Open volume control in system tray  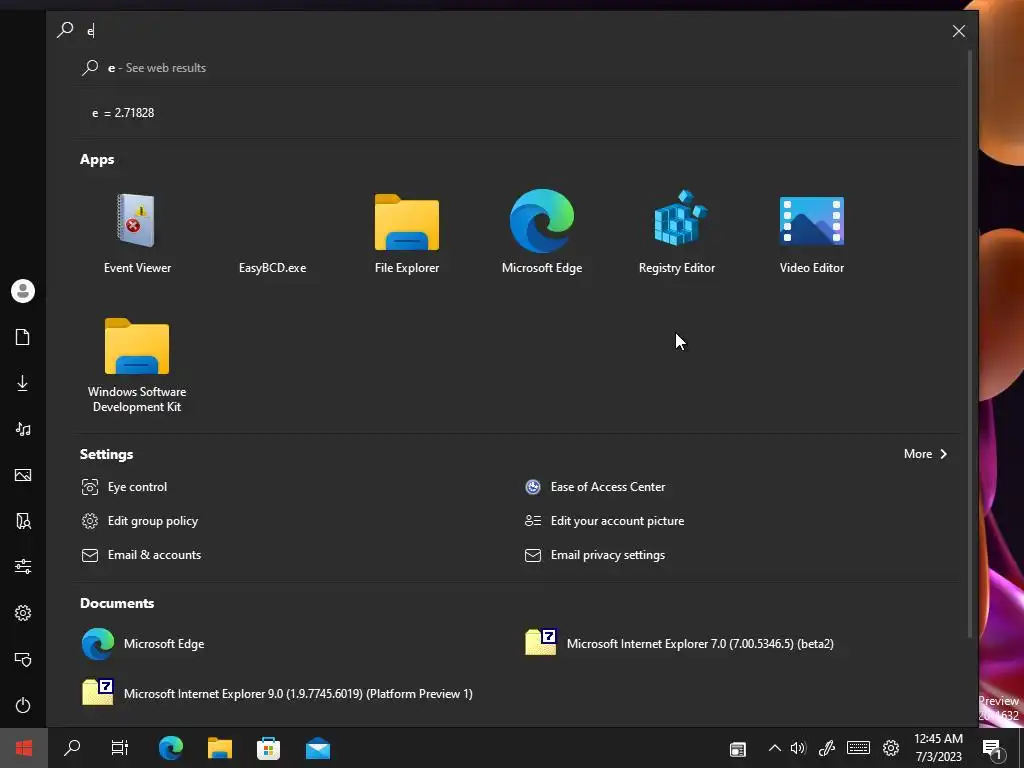(x=798, y=748)
